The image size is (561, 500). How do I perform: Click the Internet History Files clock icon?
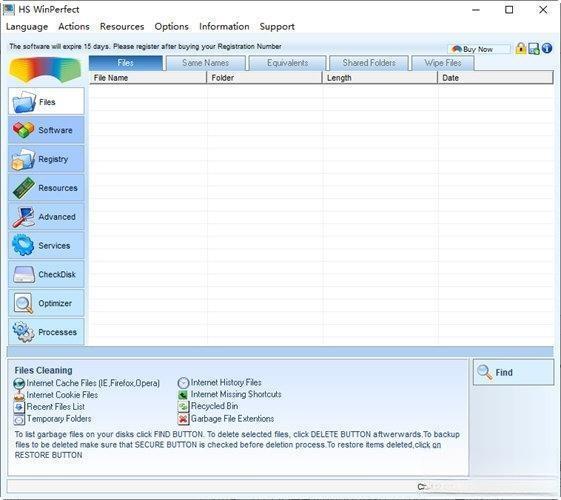point(183,383)
